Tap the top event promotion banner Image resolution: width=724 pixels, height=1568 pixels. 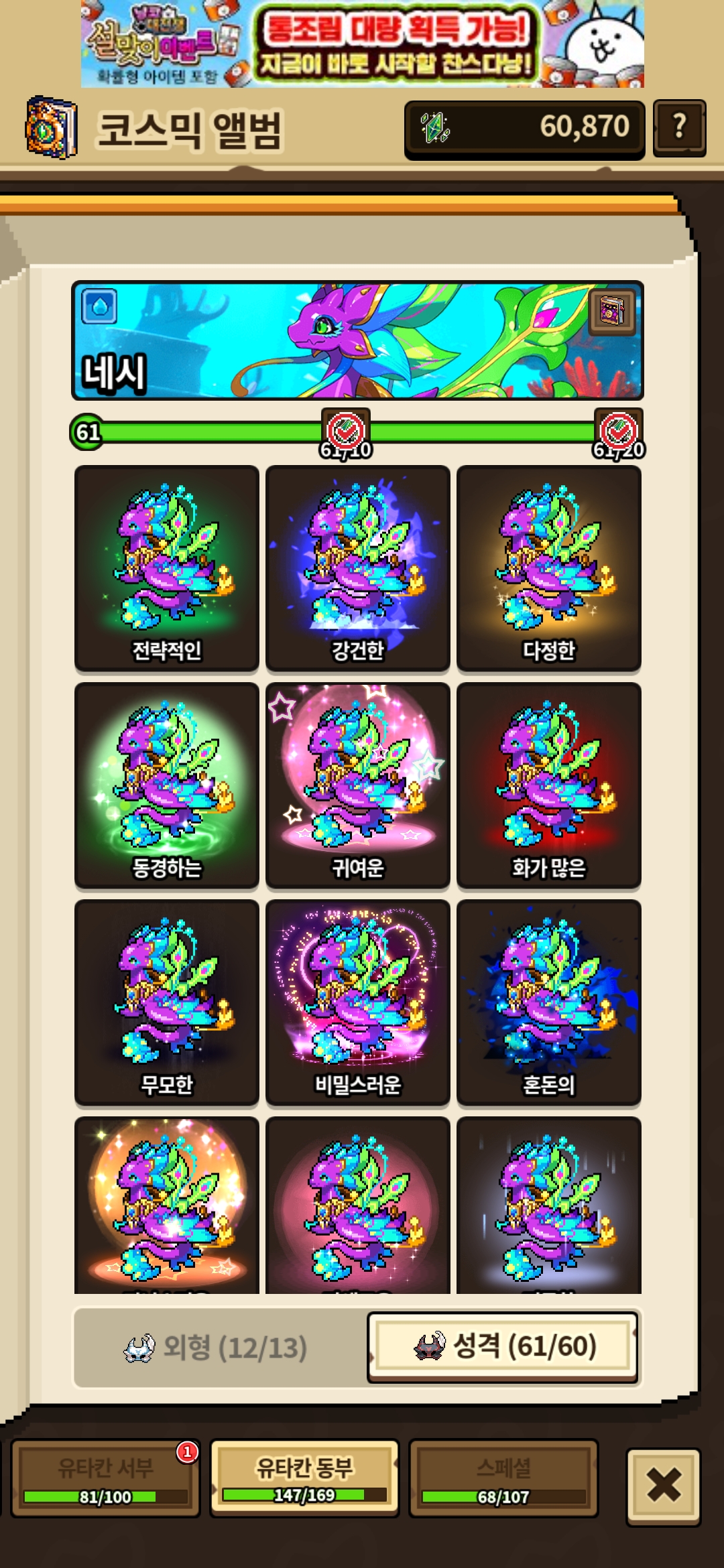[x=363, y=44]
